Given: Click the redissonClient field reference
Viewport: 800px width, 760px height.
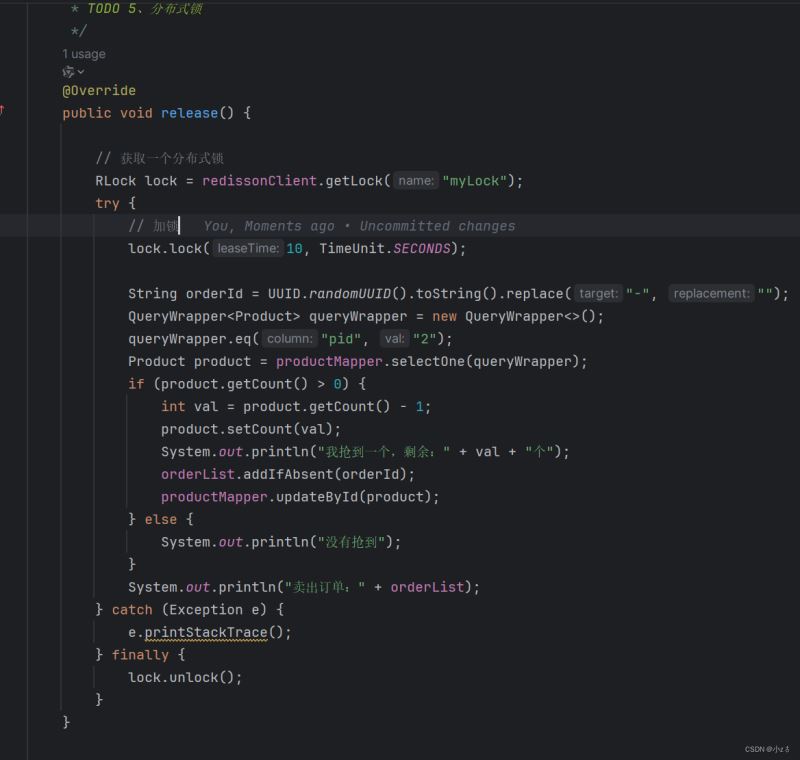Looking at the screenshot, I should [259, 181].
